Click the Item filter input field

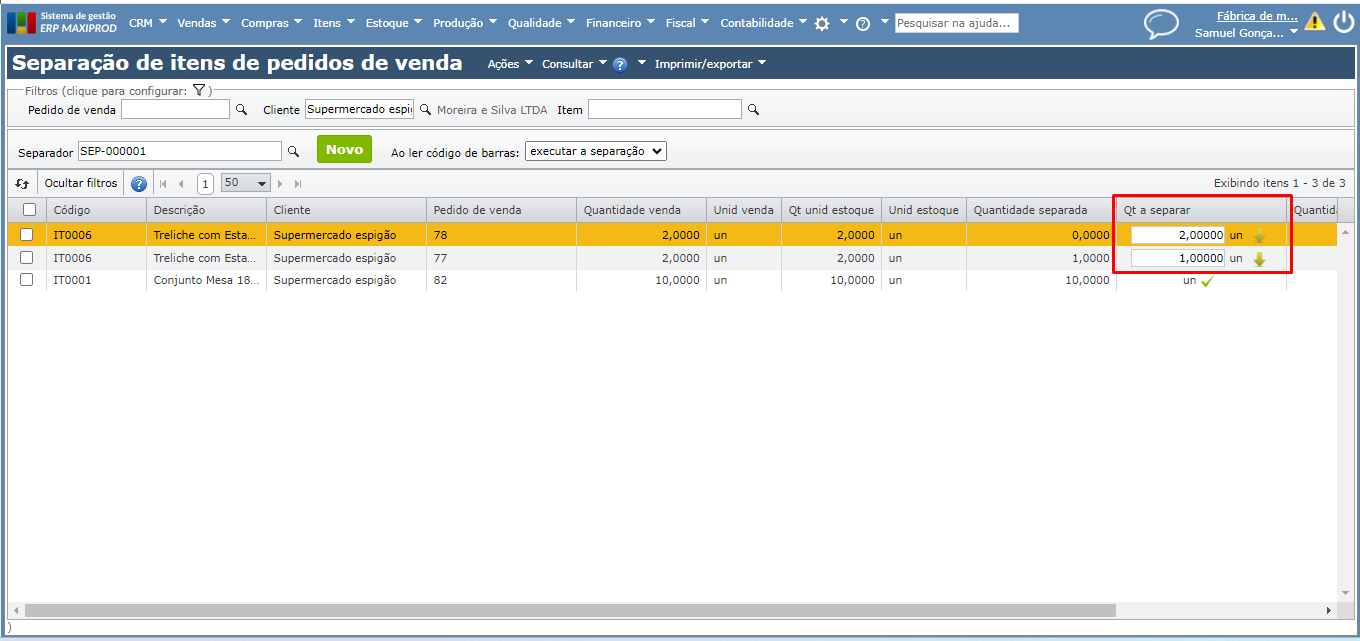click(665, 109)
